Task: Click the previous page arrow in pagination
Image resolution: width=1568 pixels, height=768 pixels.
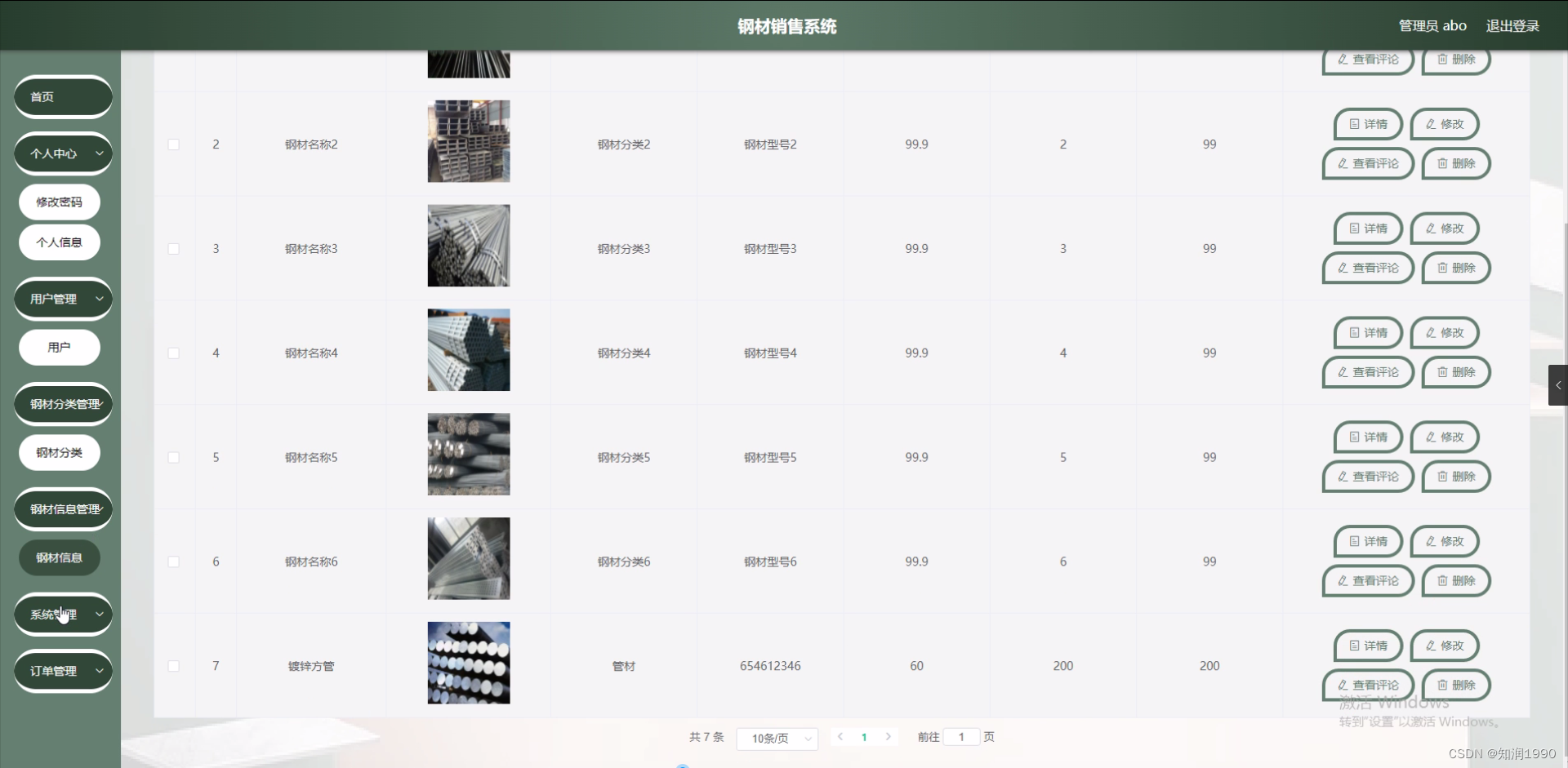Action: click(x=840, y=736)
